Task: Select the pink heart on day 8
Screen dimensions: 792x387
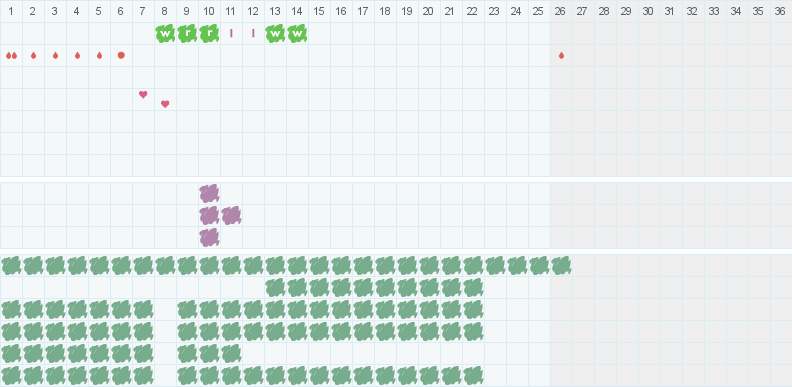Action: (x=165, y=104)
